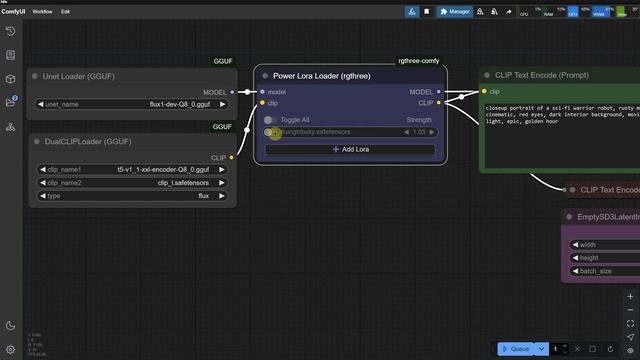Toggle link visibility eye icon
This screenshot has height=360, width=640.
[630, 351]
